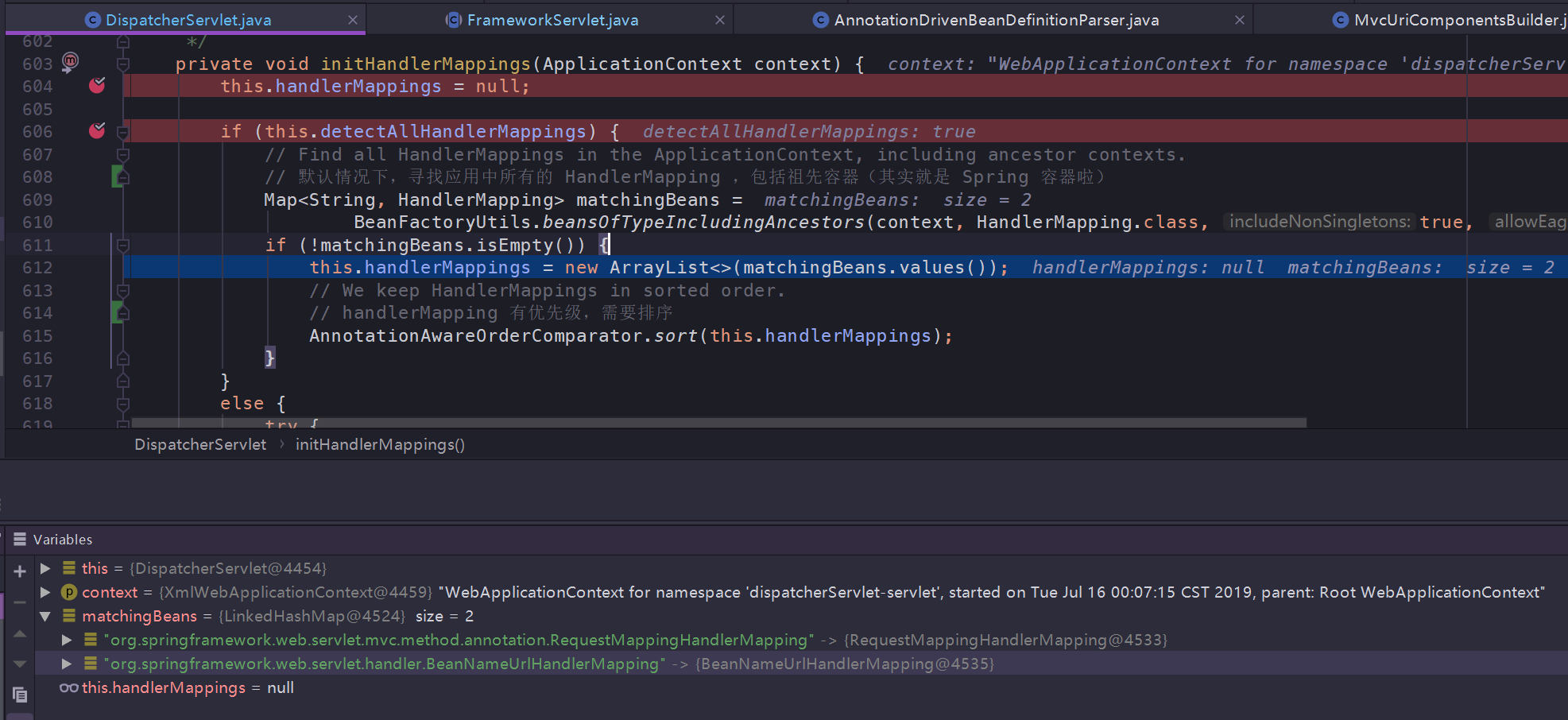Click the editor horizontal scrollbar
The width and height of the screenshot is (1568, 720).
coord(718,423)
